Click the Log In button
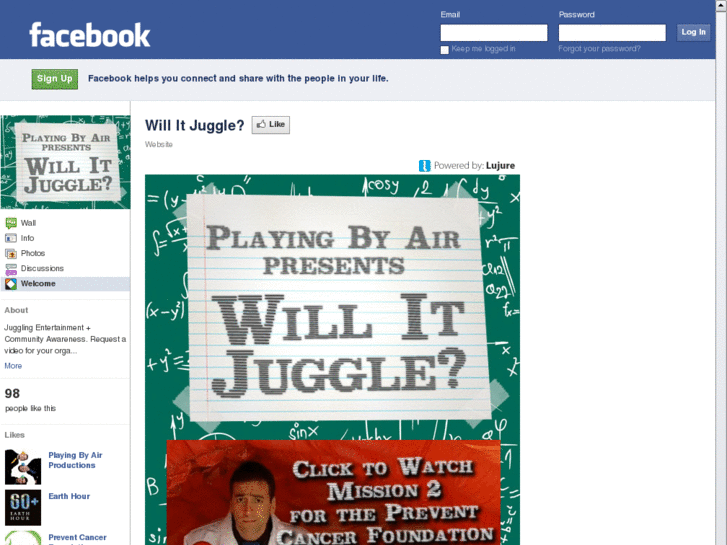727x545 pixels. [693, 32]
